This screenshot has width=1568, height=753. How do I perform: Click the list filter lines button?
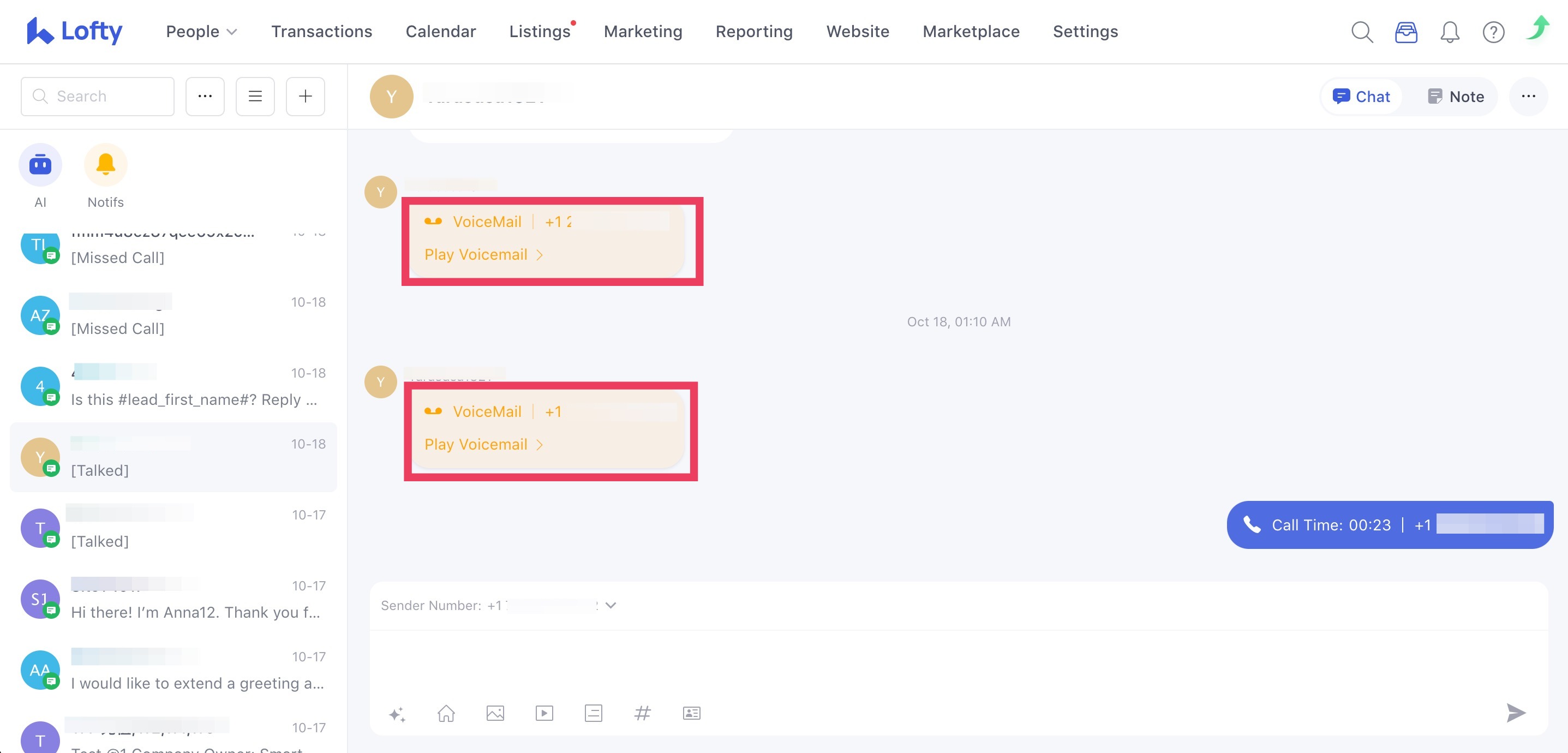click(255, 96)
